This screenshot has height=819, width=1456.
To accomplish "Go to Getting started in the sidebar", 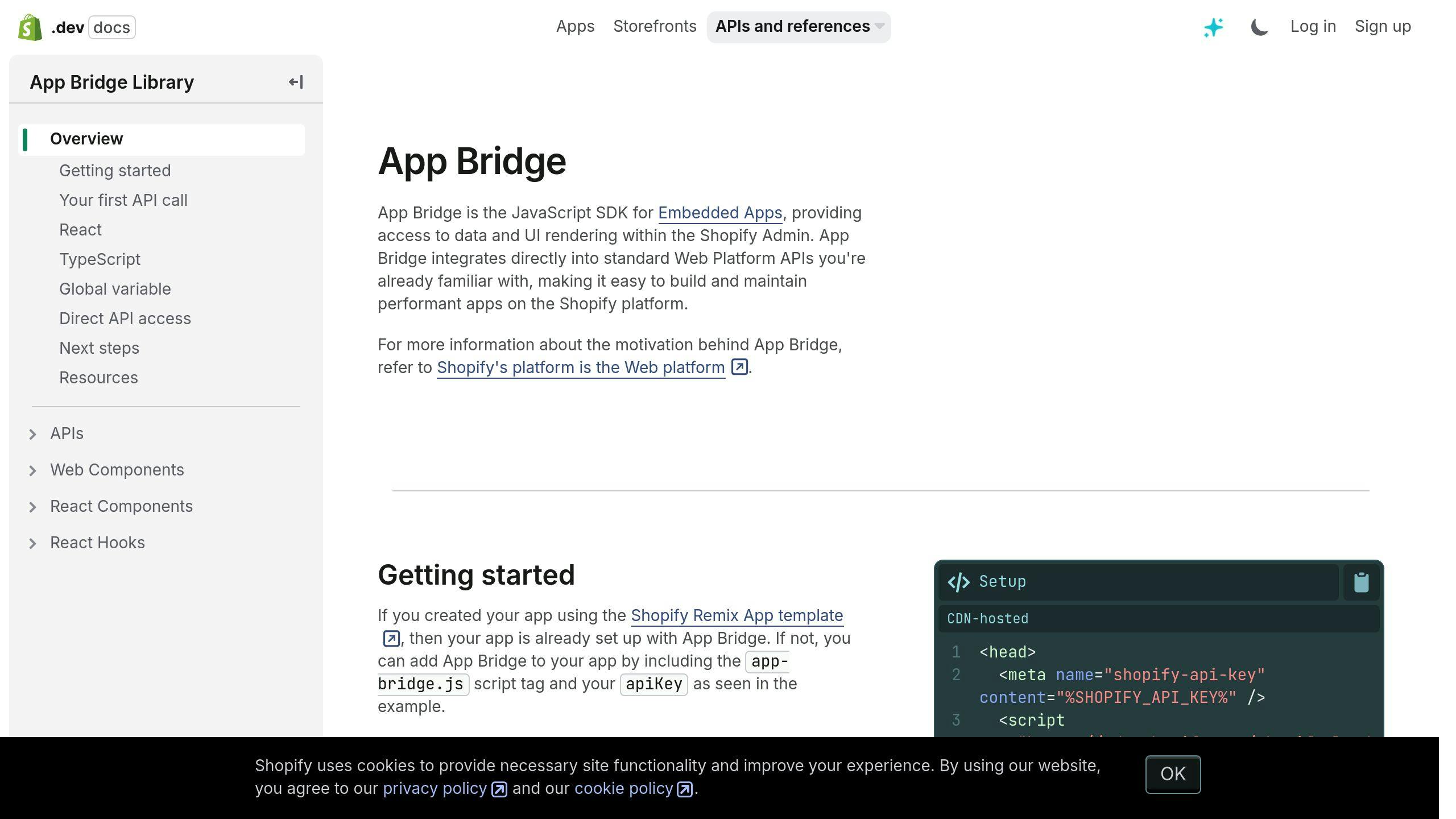I will coord(115,171).
